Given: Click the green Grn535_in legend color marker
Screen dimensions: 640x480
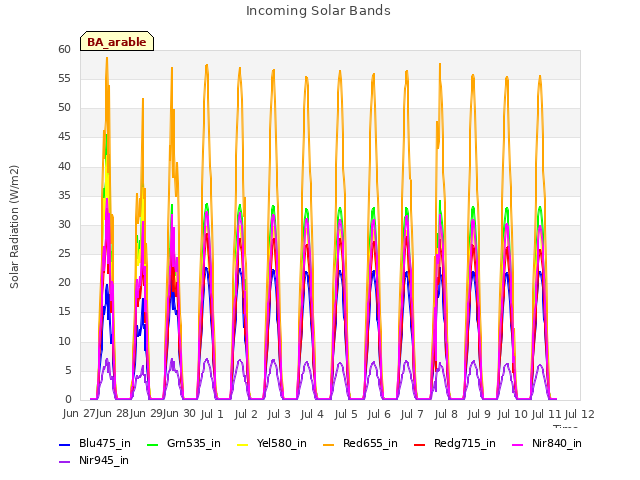Looking at the screenshot, I should click(152, 444).
